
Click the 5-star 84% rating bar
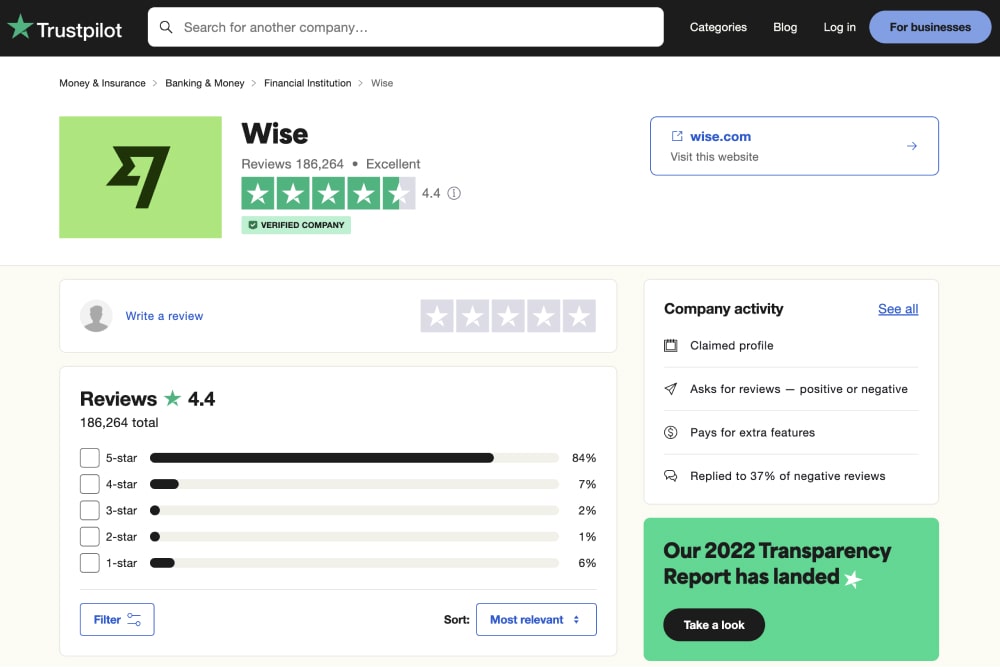(354, 458)
